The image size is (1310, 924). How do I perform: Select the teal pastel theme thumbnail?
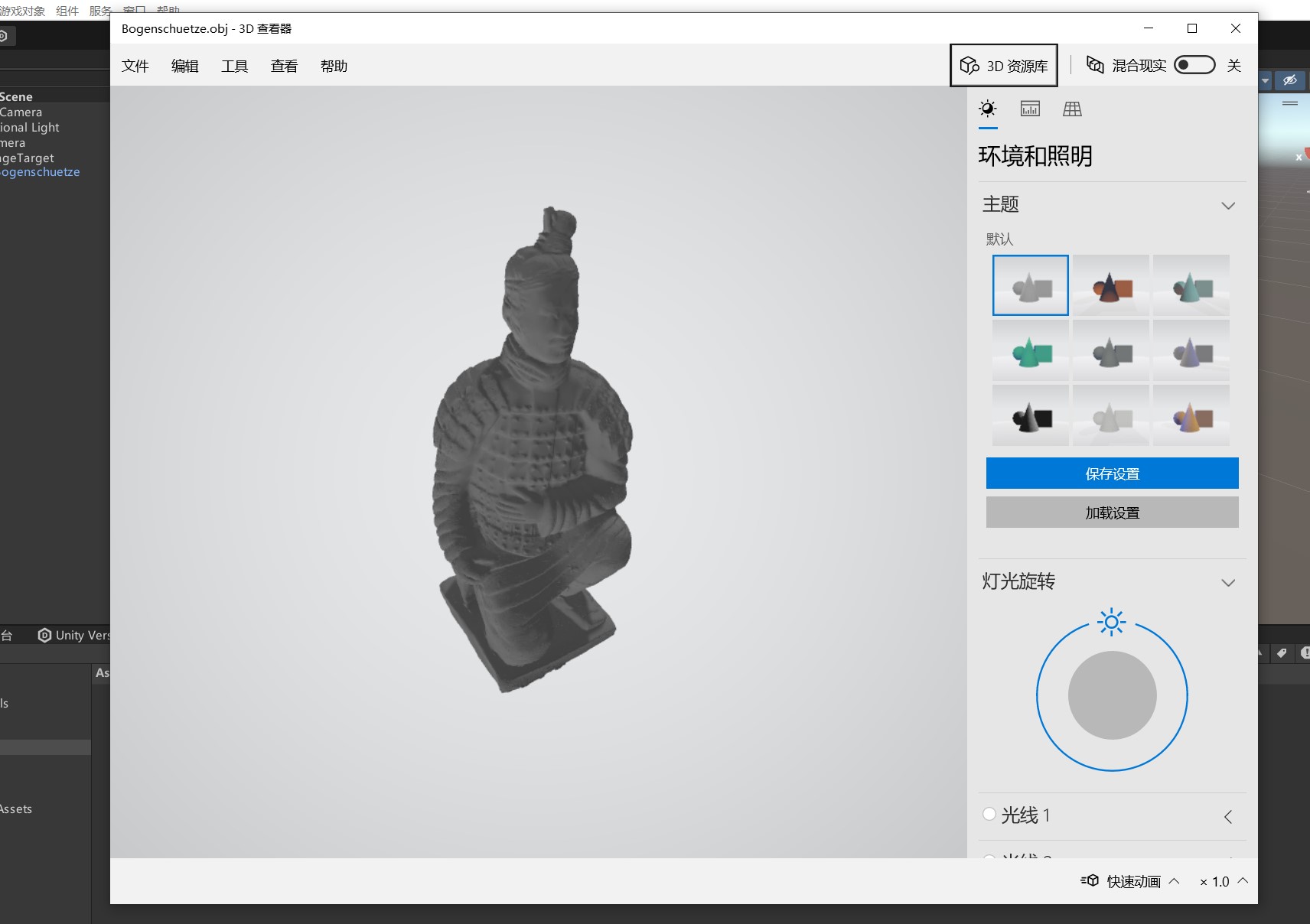tap(1191, 285)
